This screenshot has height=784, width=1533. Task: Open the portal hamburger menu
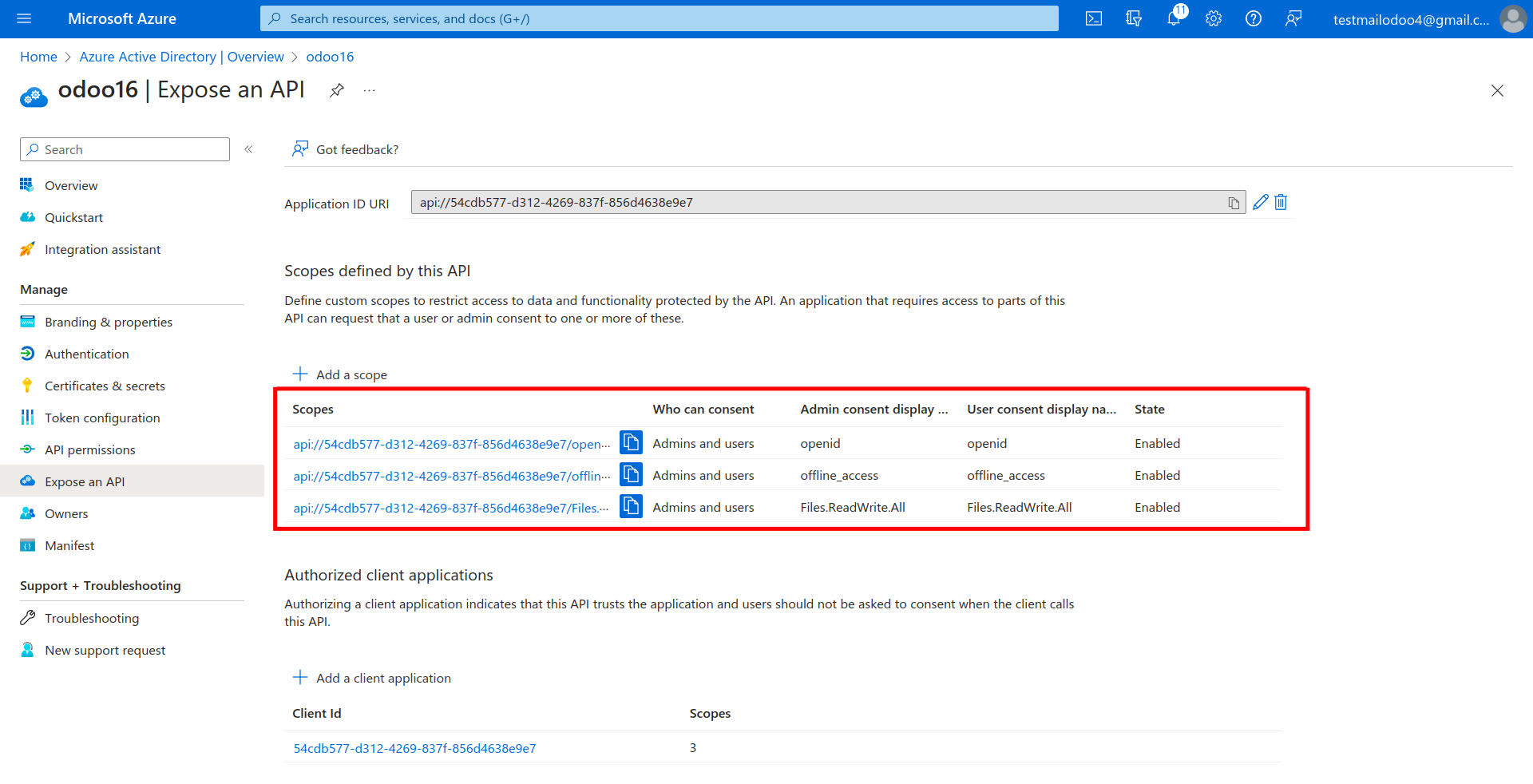point(24,19)
